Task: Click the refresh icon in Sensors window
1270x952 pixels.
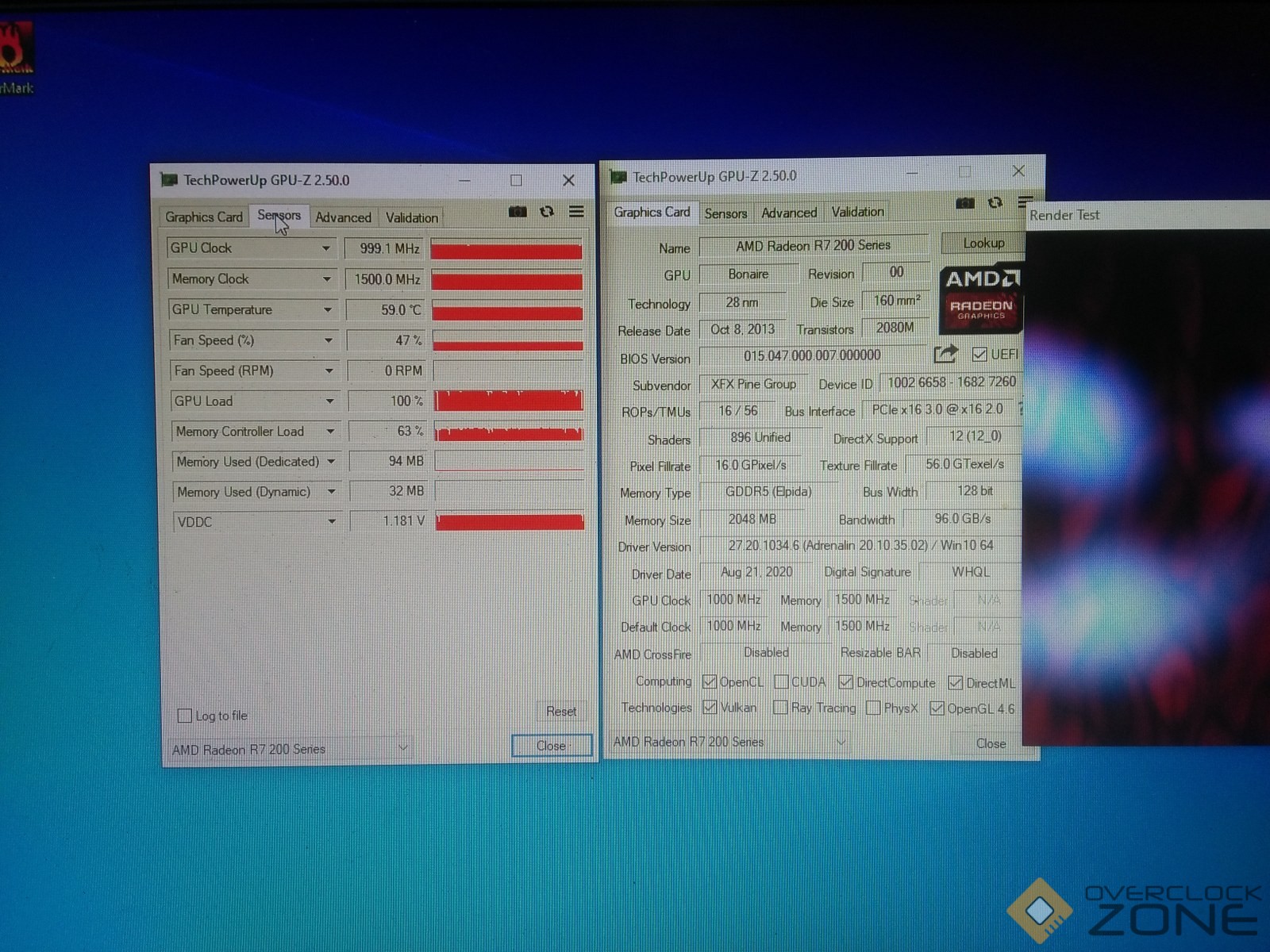Action: pyautogui.click(x=547, y=212)
